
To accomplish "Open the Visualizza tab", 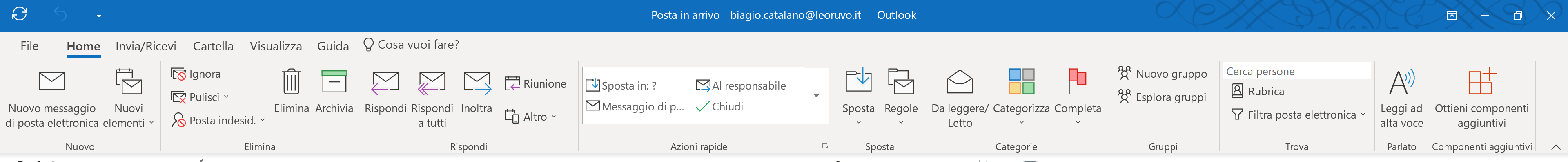I will pyautogui.click(x=276, y=46).
